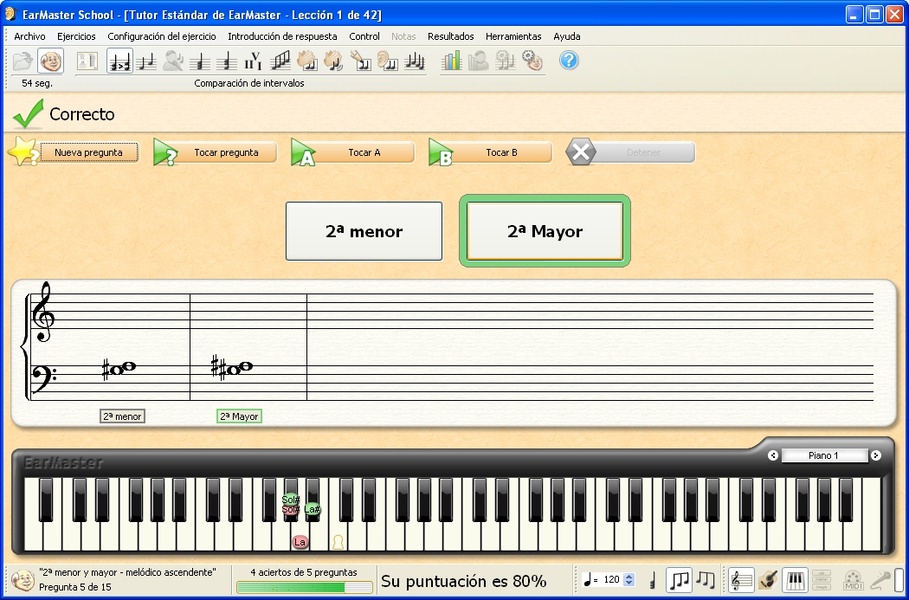Click Tocar pregunta to replay the question
Image resolution: width=909 pixels, height=600 pixels.
(x=226, y=152)
